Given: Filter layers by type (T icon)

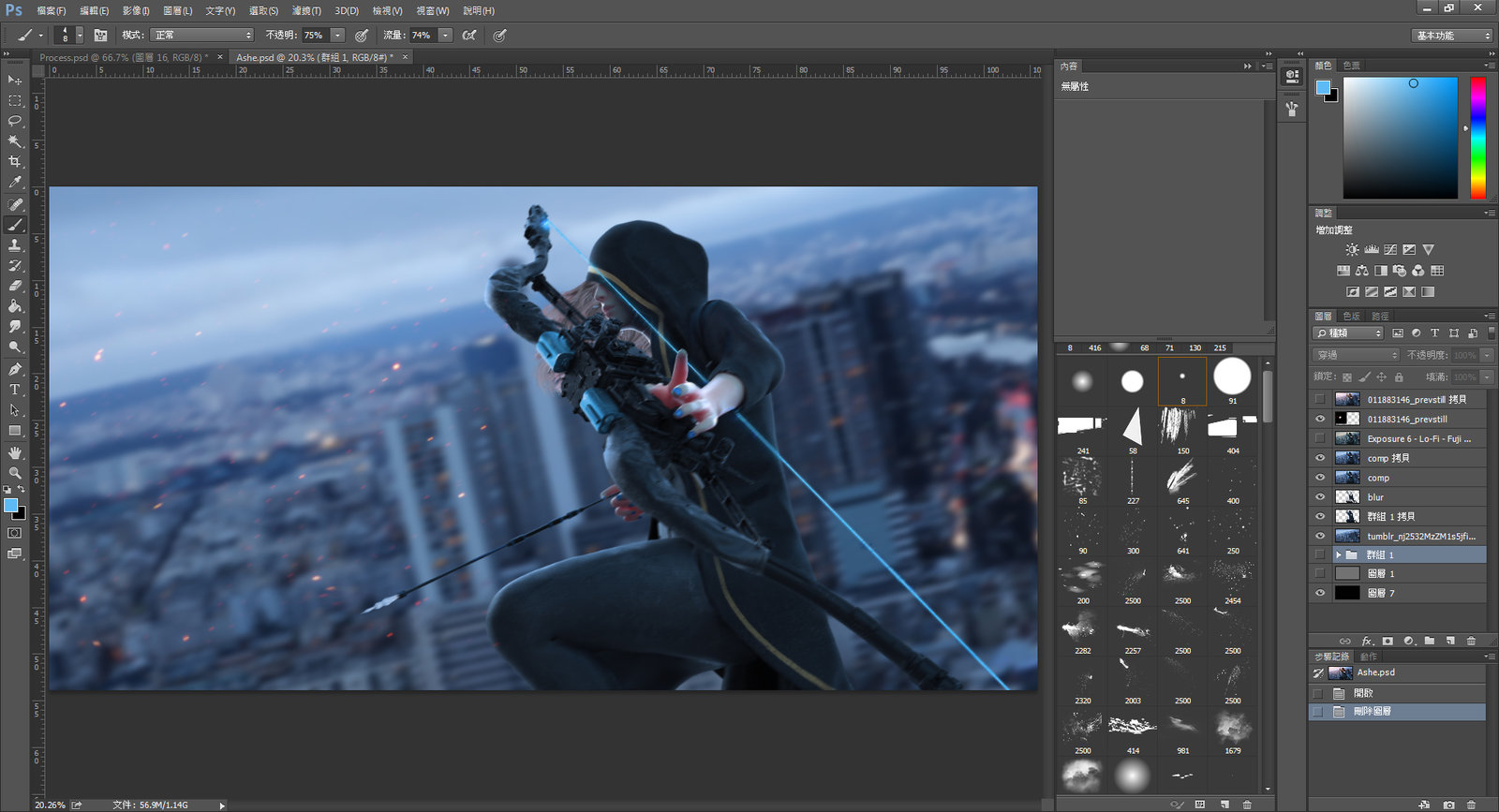Looking at the screenshot, I should (1434, 332).
